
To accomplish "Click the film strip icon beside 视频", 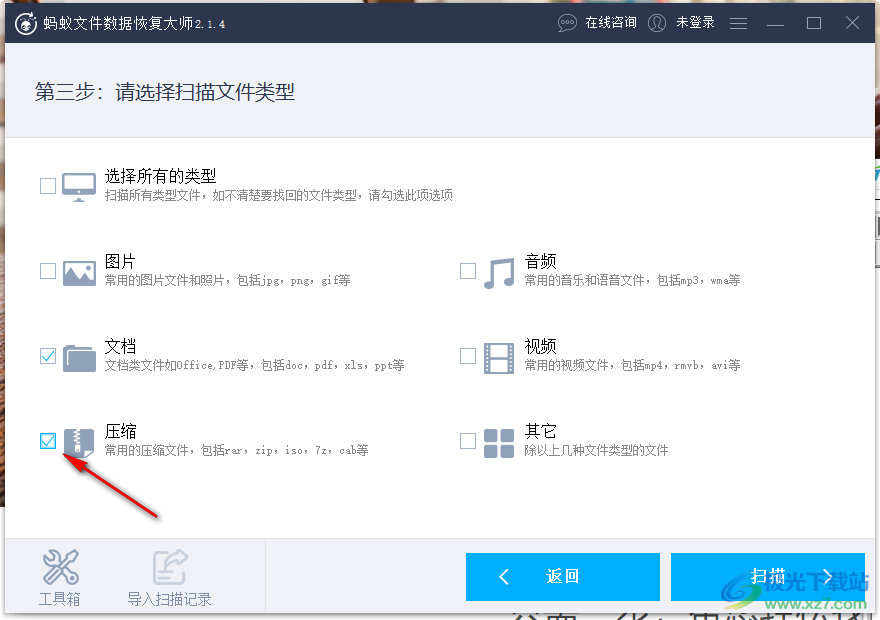I will 500,355.
